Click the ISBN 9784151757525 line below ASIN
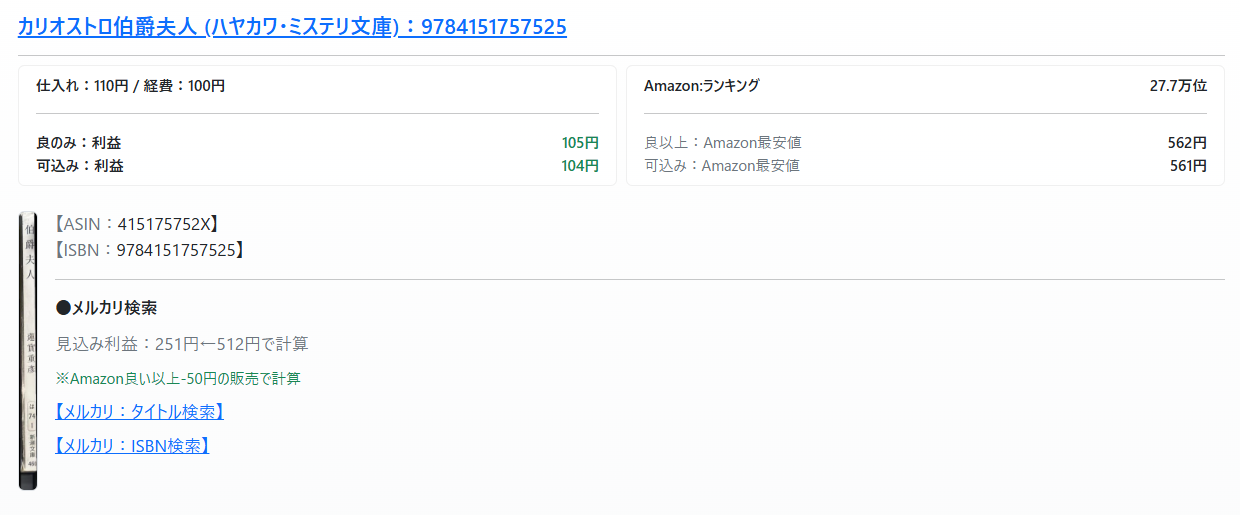Screen dimensions: 1240x515 149,249
